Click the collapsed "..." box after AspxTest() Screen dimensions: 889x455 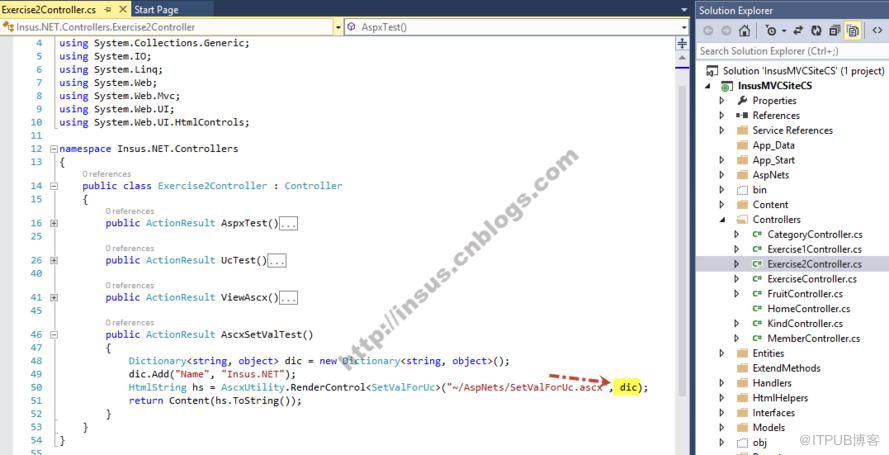[x=289, y=224]
